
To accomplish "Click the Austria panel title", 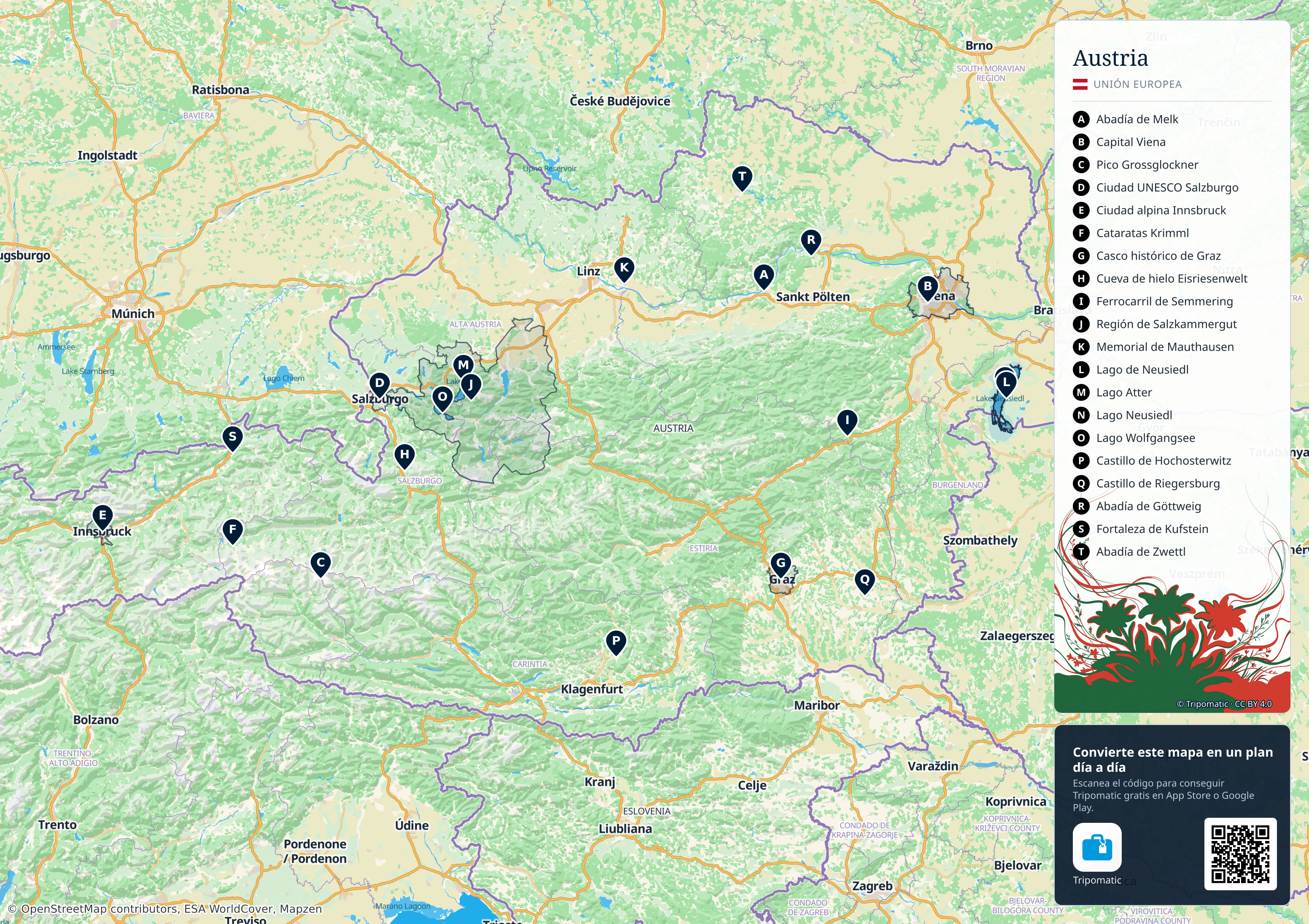I will point(1111,58).
